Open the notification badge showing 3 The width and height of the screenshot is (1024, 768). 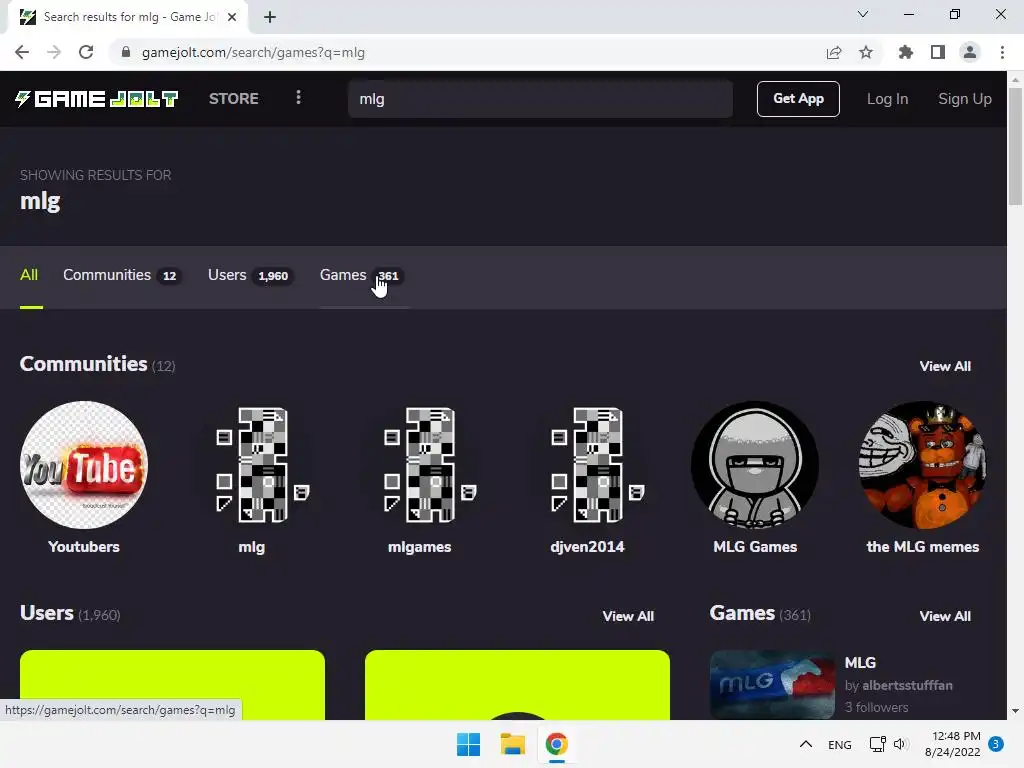[996, 744]
